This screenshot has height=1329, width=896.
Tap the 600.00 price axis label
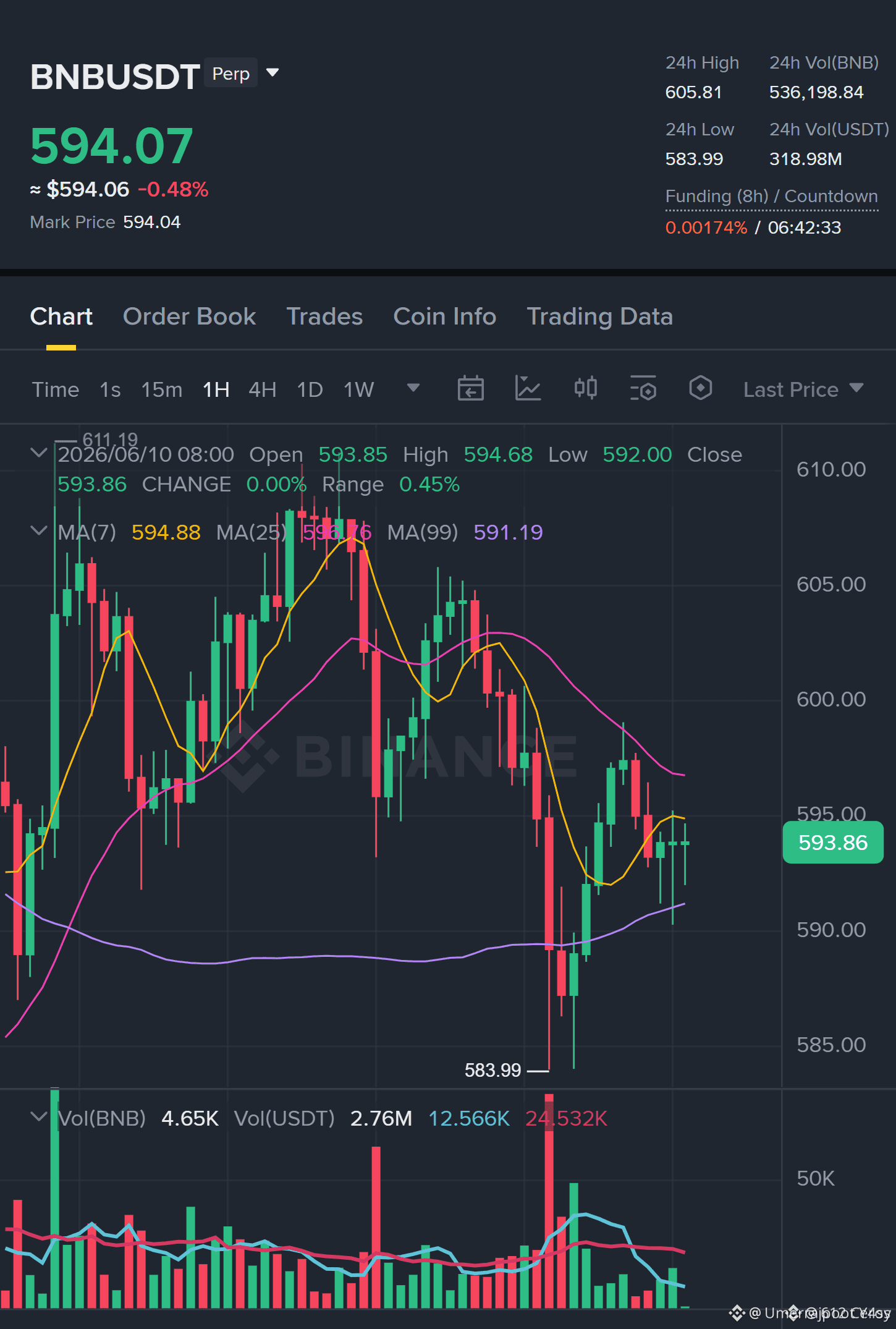click(x=831, y=700)
